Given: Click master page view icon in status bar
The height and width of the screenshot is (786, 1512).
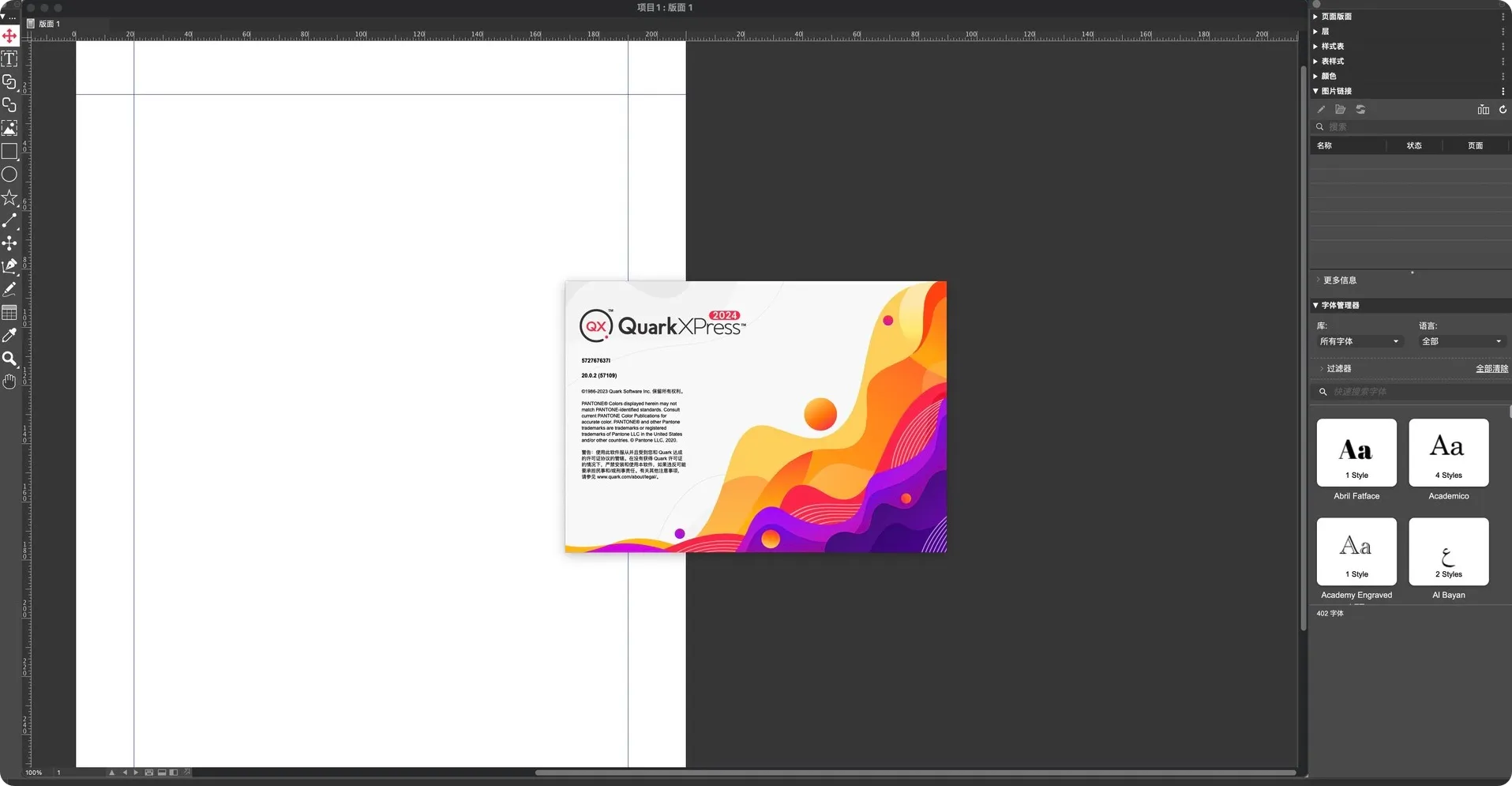Looking at the screenshot, I should pyautogui.click(x=149, y=773).
